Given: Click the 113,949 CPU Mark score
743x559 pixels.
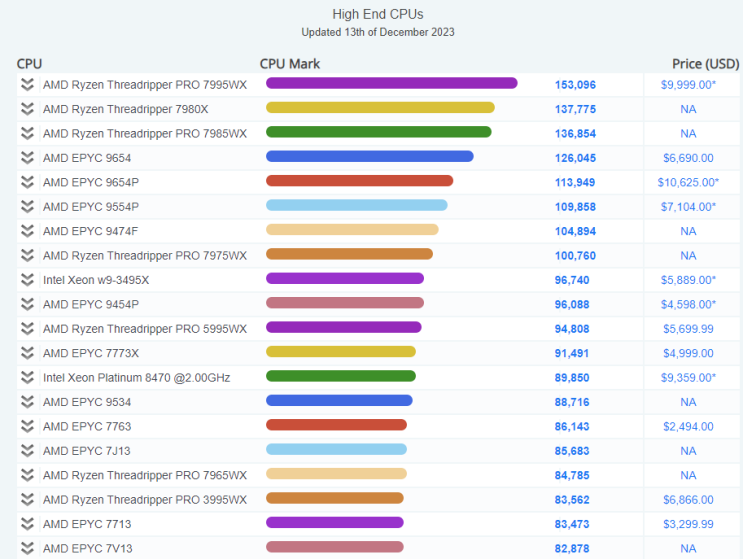Looking at the screenshot, I should coord(575,182).
